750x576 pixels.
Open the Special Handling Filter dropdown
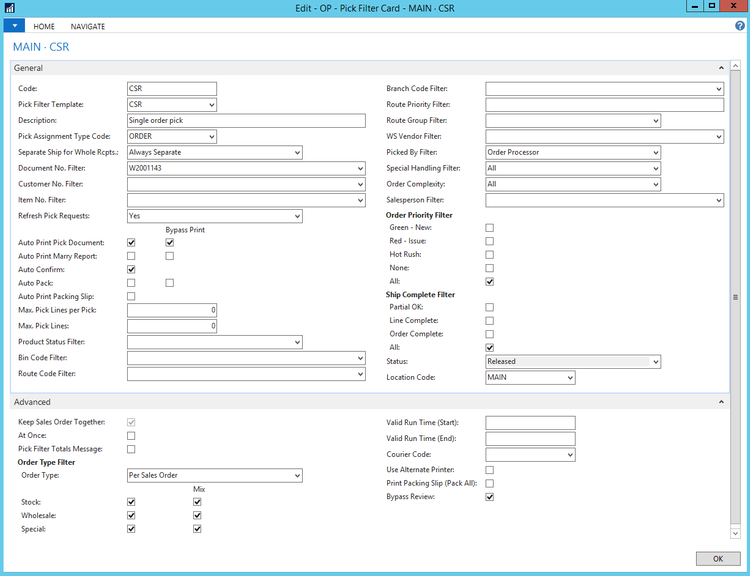pos(656,168)
